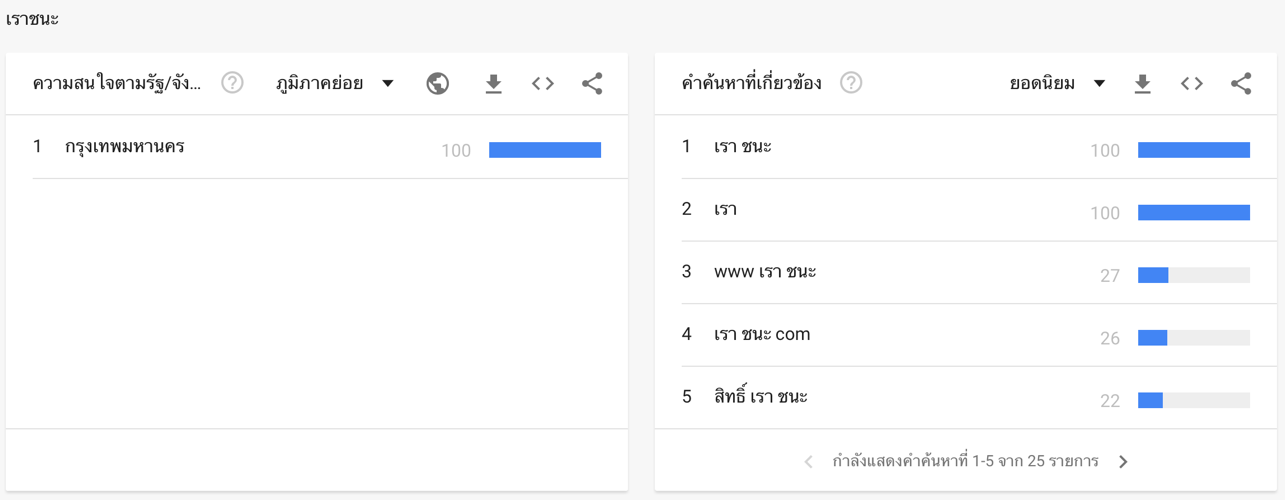Image resolution: width=1285 pixels, height=500 pixels.
Task: Open help for related queries panel
Action: point(851,83)
